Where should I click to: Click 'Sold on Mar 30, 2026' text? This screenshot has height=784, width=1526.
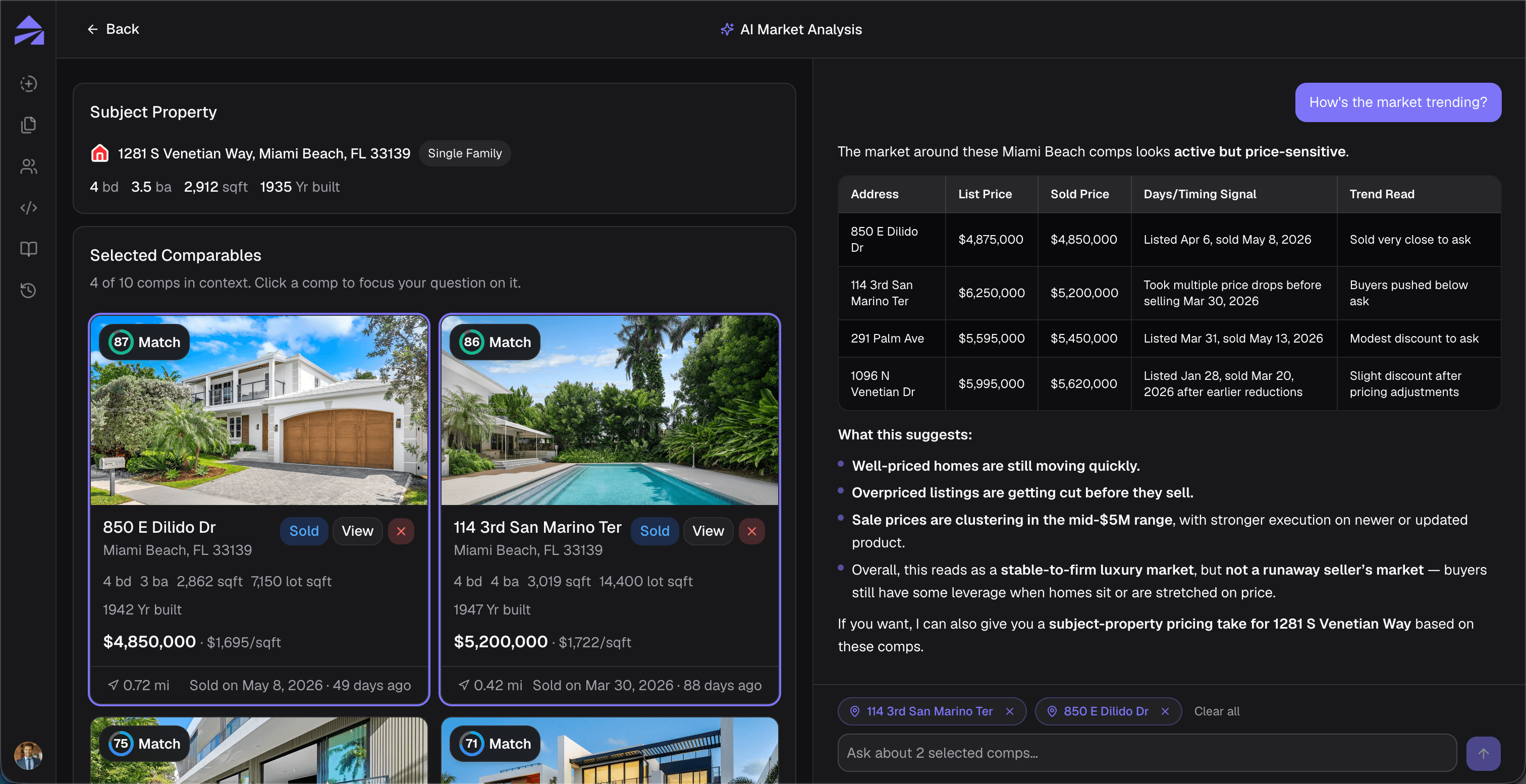tap(603, 685)
